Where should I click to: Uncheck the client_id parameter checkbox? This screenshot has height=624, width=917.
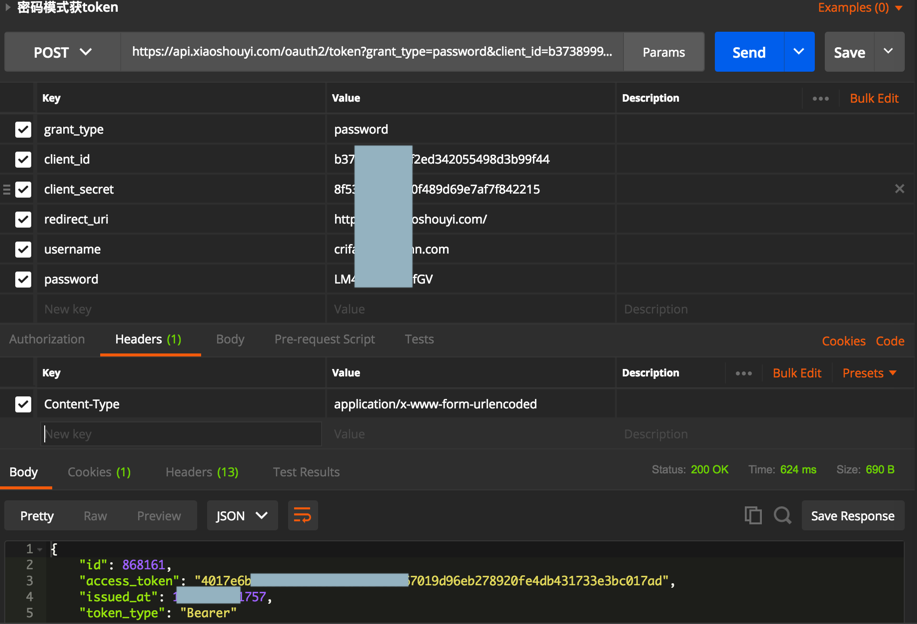(x=23, y=159)
